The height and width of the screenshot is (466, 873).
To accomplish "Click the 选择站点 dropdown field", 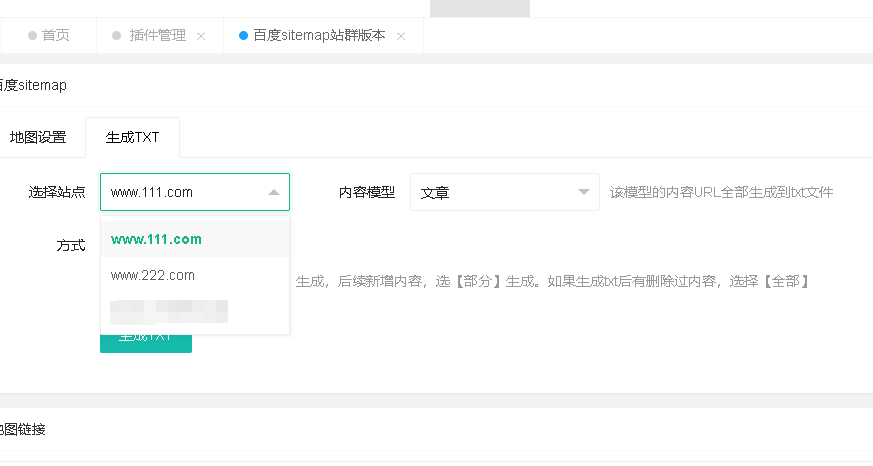I will point(195,192).
